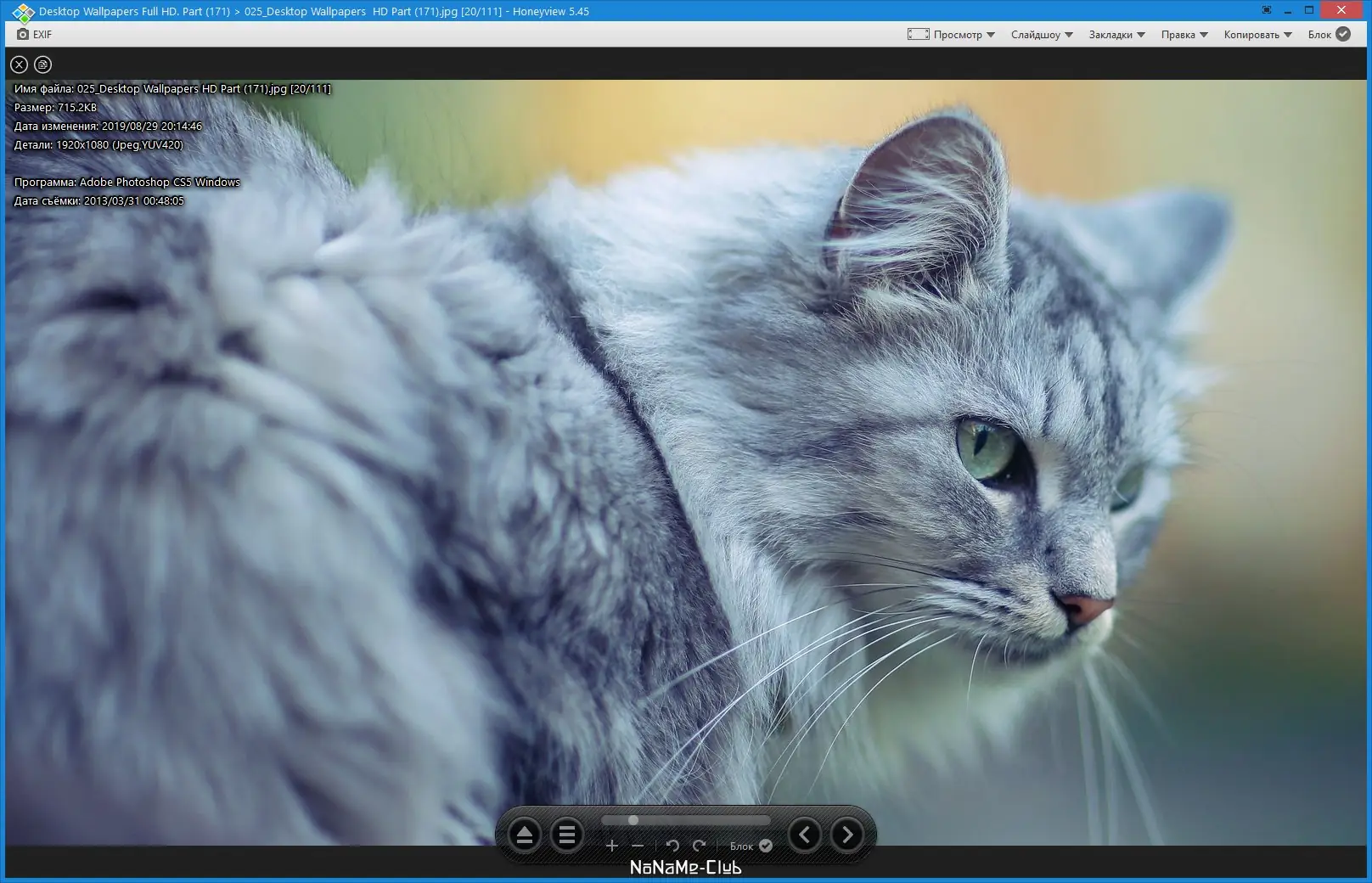The height and width of the screenshot is (883, 1372).
Task: Zoom in with the plus icon
Action: 611,846
